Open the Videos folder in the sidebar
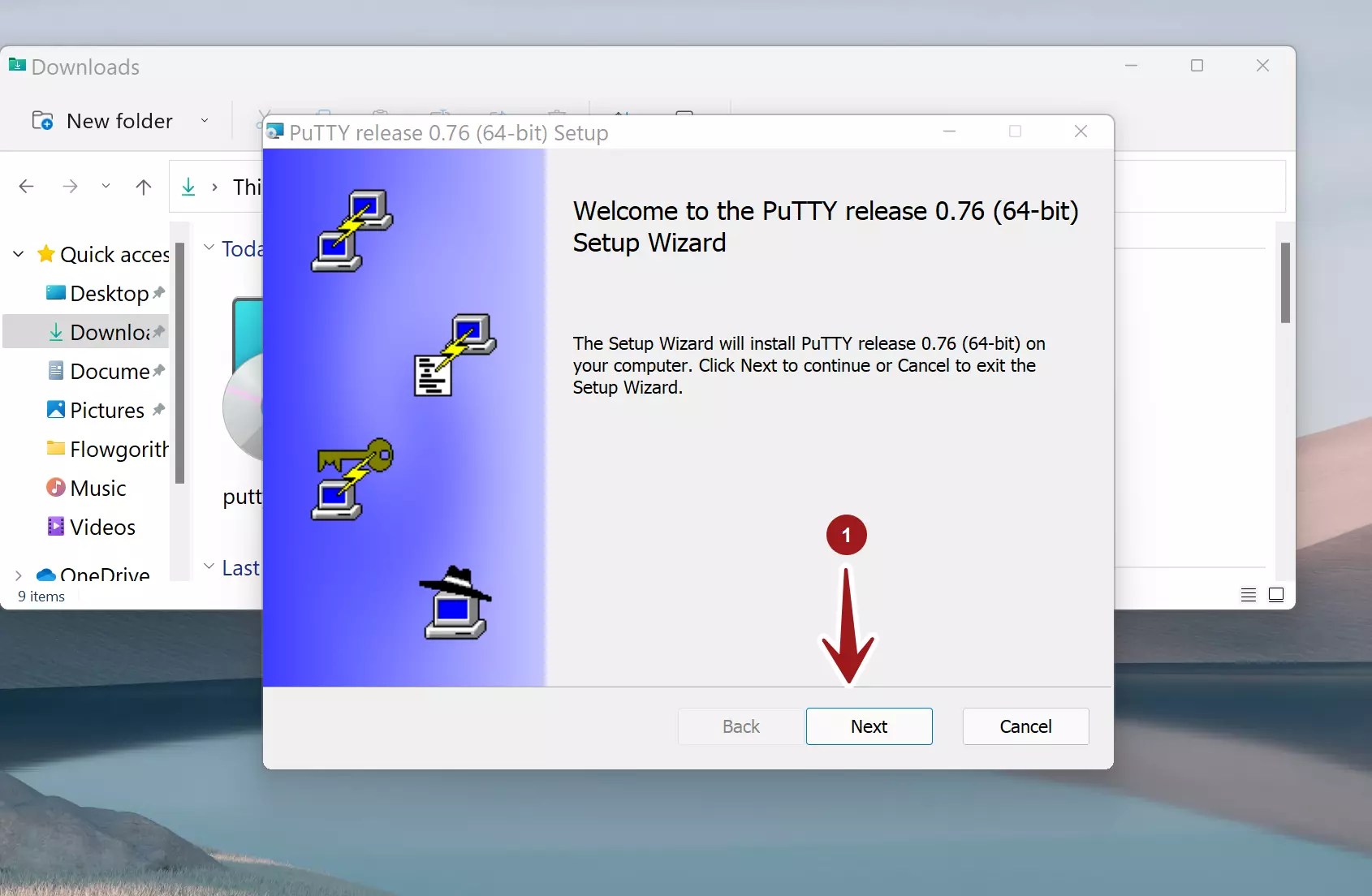1372x896 pixels. tap(101, 527)
